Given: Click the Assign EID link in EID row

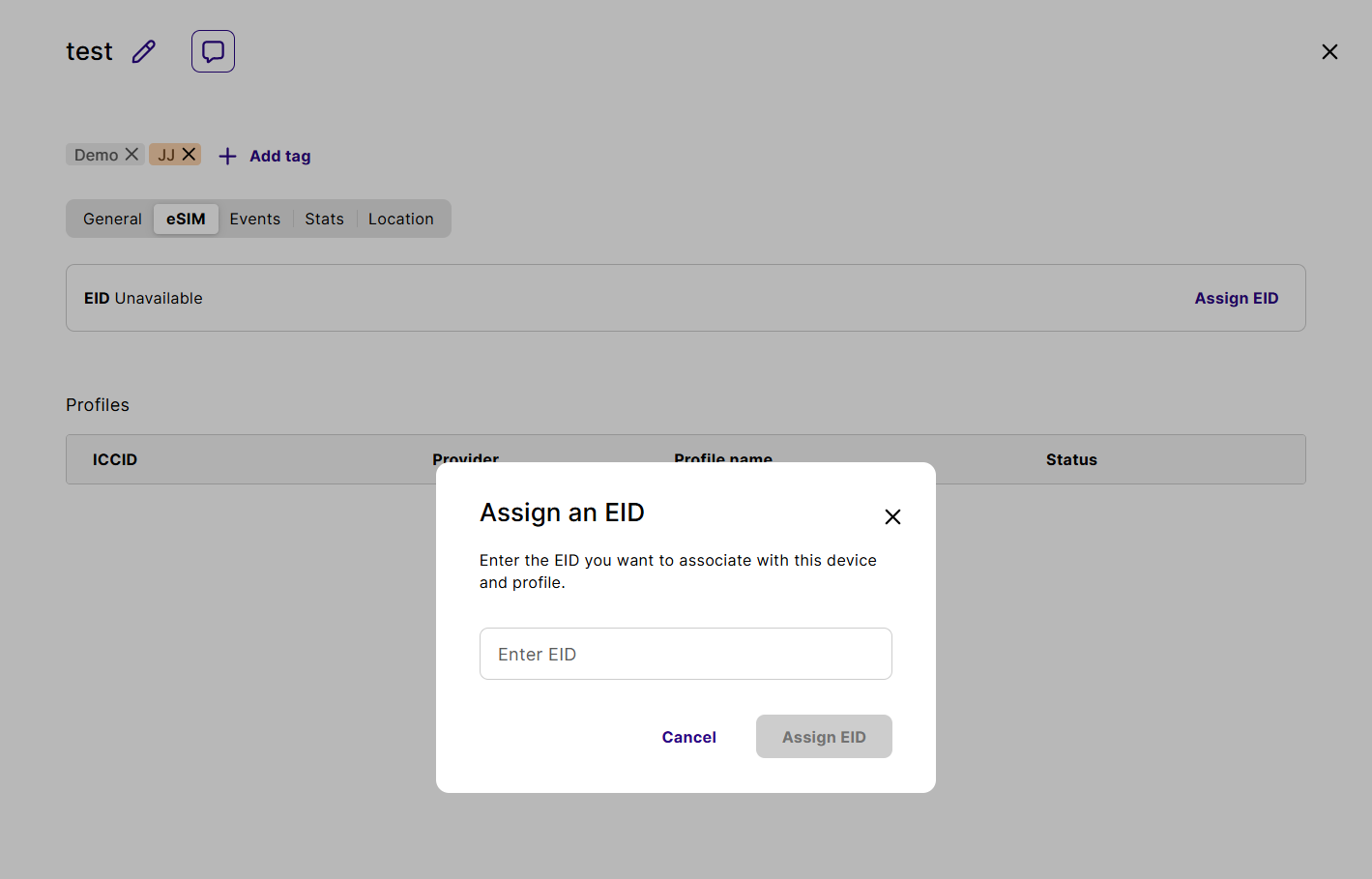Looking at the screenshot, I should (x=1236, y=298).
